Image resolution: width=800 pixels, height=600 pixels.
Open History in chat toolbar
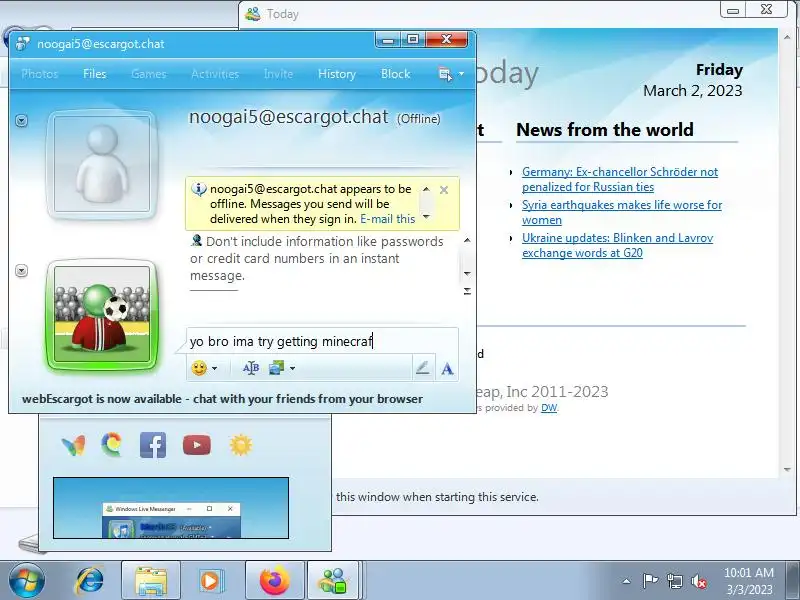(337, 74)
